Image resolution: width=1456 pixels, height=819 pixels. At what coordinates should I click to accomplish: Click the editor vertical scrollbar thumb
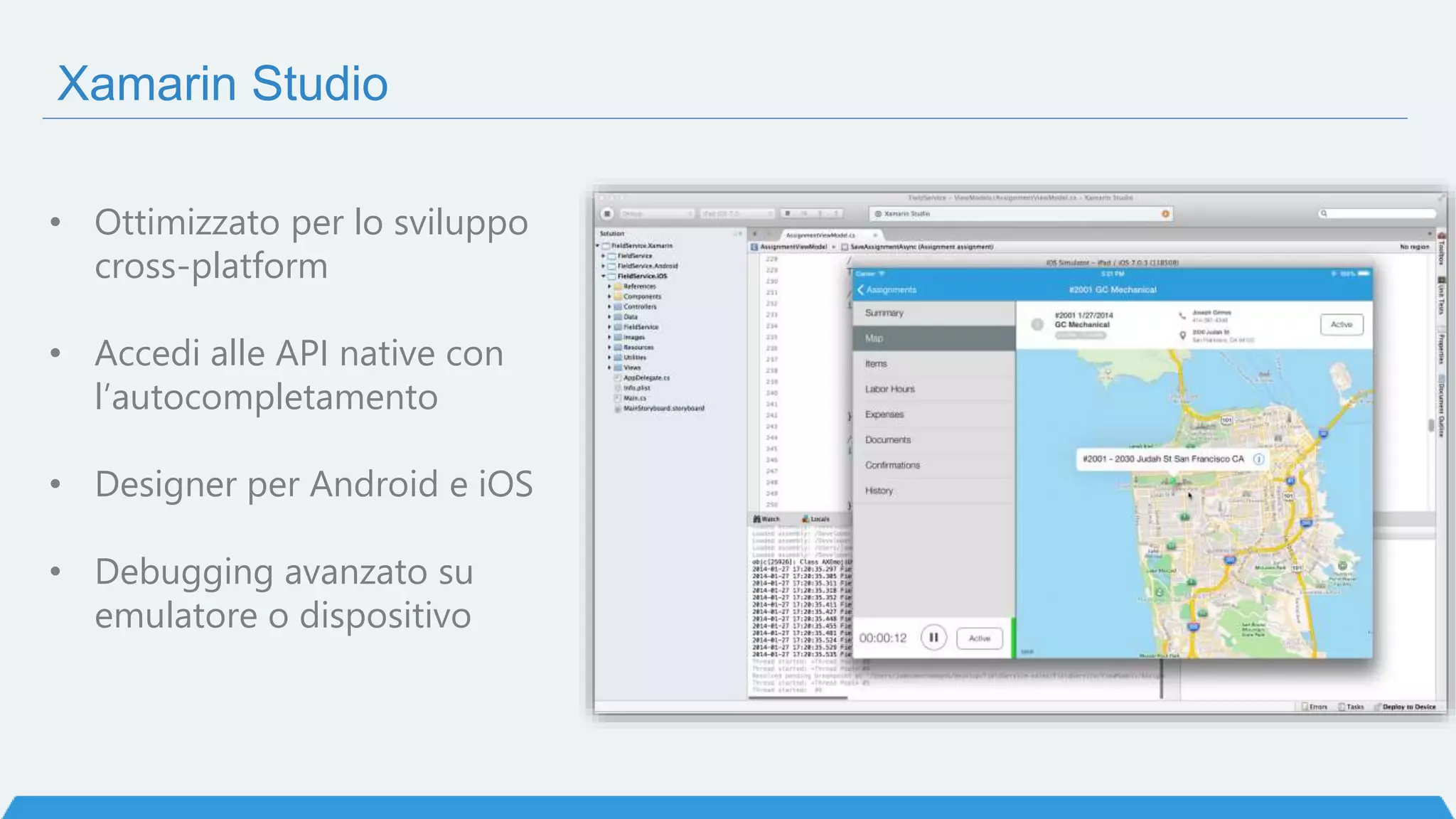1430,426
